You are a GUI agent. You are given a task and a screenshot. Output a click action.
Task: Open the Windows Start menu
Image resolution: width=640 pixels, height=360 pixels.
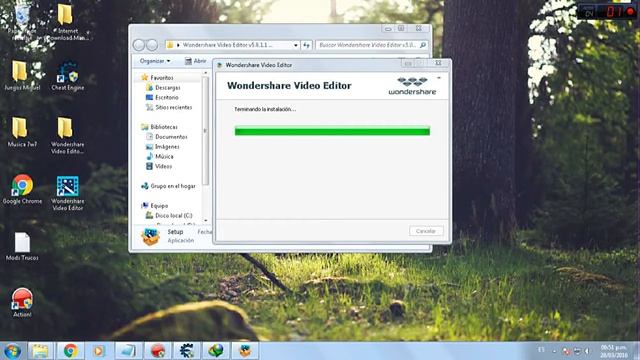pos(12,351)
